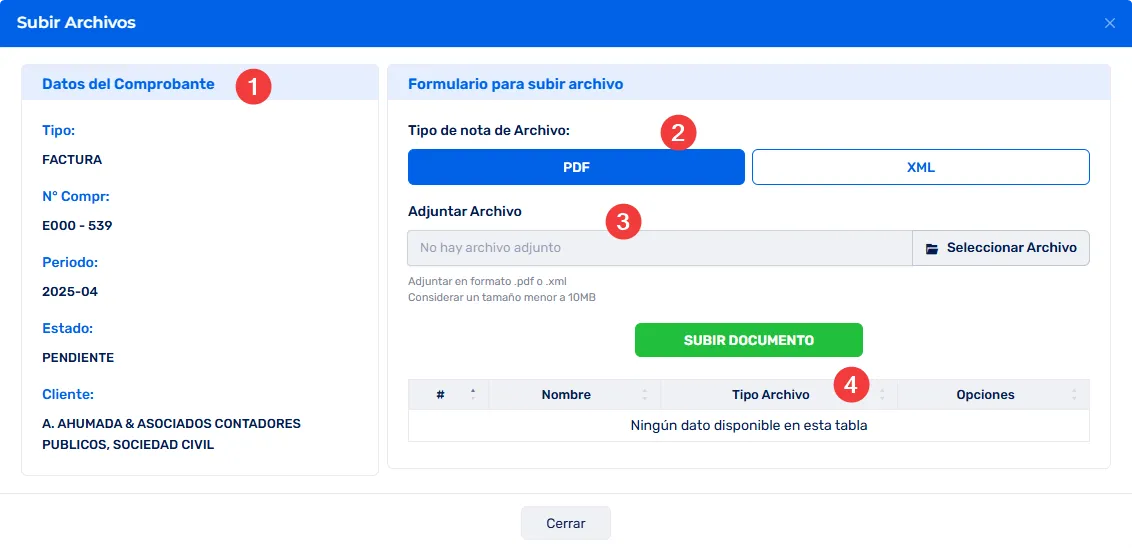Viewport: 1132px width, 548px height.
Task: Click the invoice number E000 - 539
Action: 77,225
